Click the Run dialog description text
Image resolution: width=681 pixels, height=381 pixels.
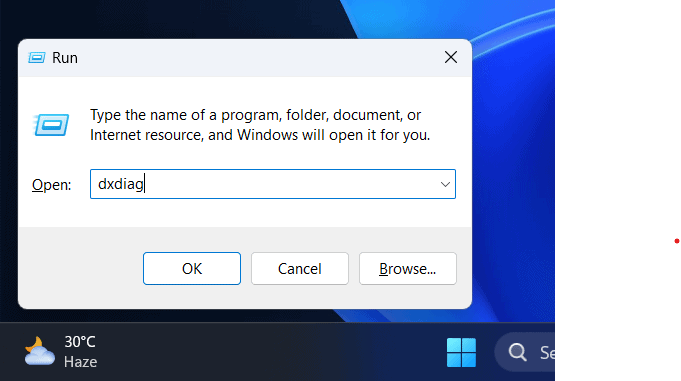tap(260, 125)
